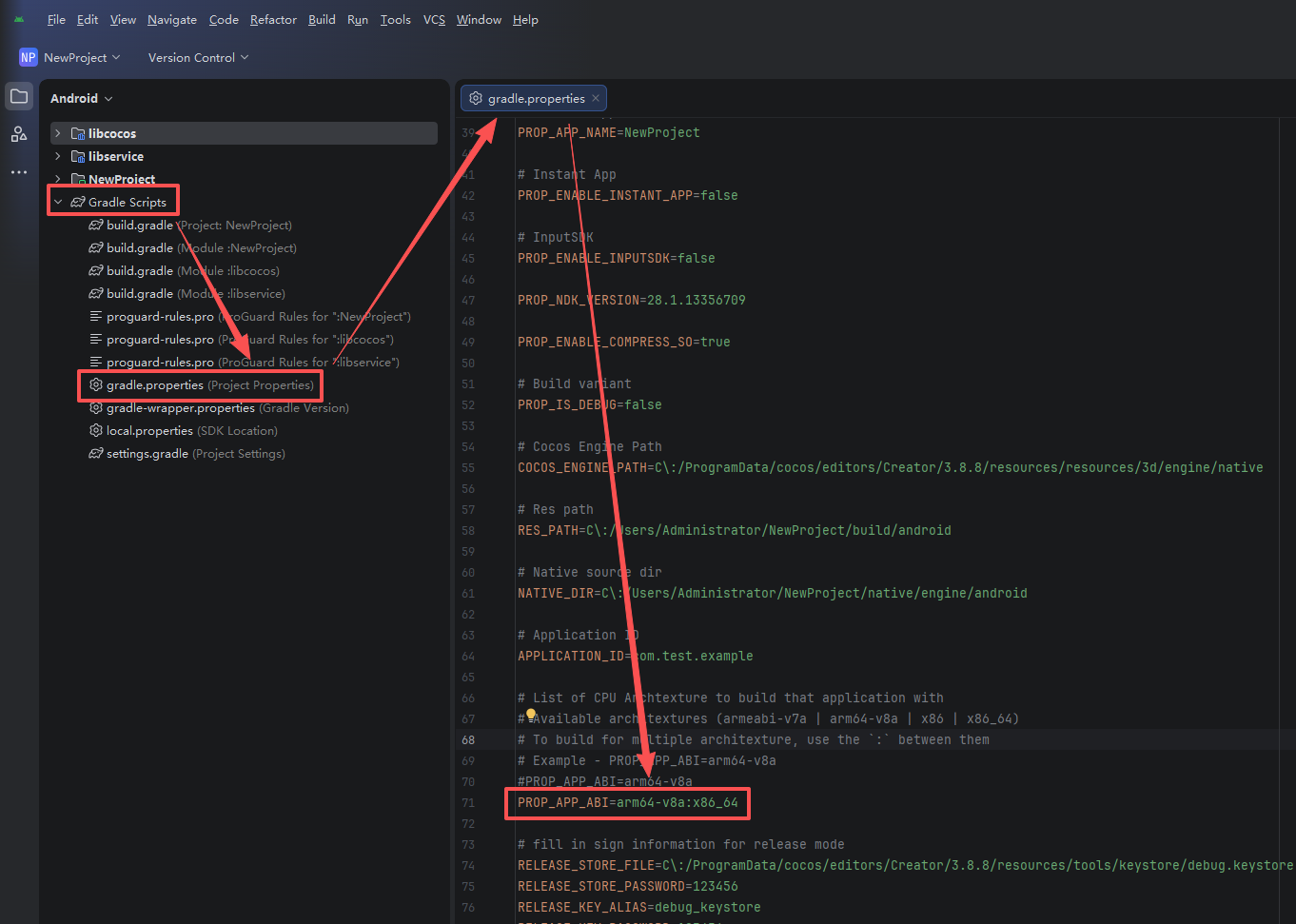
Task: Open the VCS menu
Action: pyautogui.click(x=434, y=19)
